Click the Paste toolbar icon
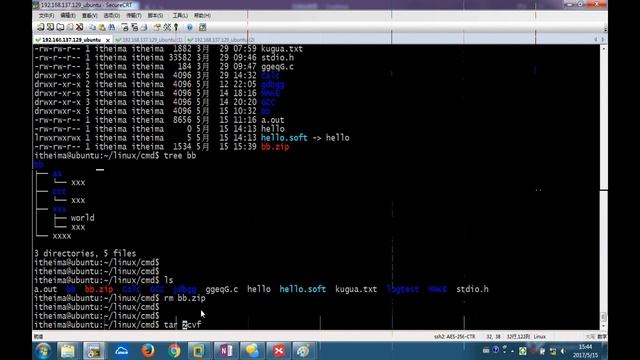The width and height of the screenshot is (640, 360). click(102, 27)
